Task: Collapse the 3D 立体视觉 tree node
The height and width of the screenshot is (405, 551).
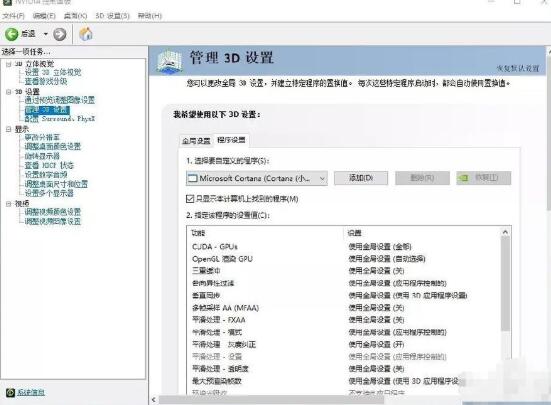Action: coord(8,64)
